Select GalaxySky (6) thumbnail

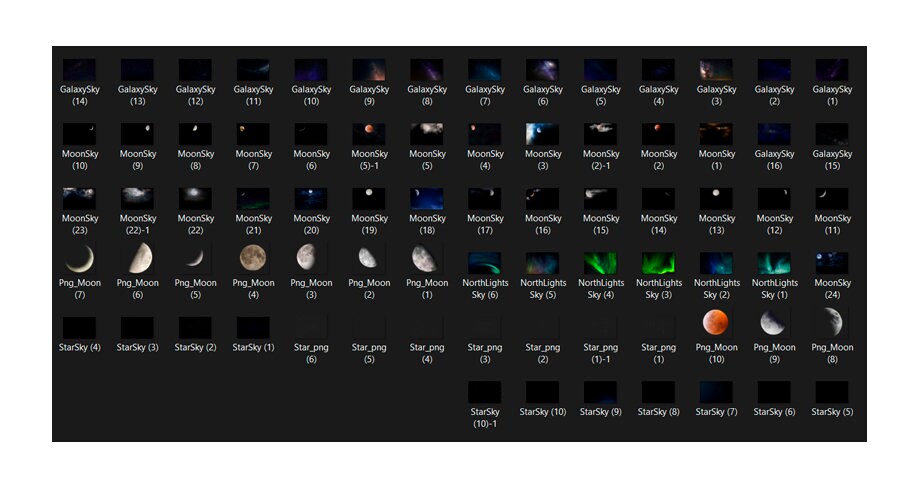pyautogui.click(x=542, y=70)
